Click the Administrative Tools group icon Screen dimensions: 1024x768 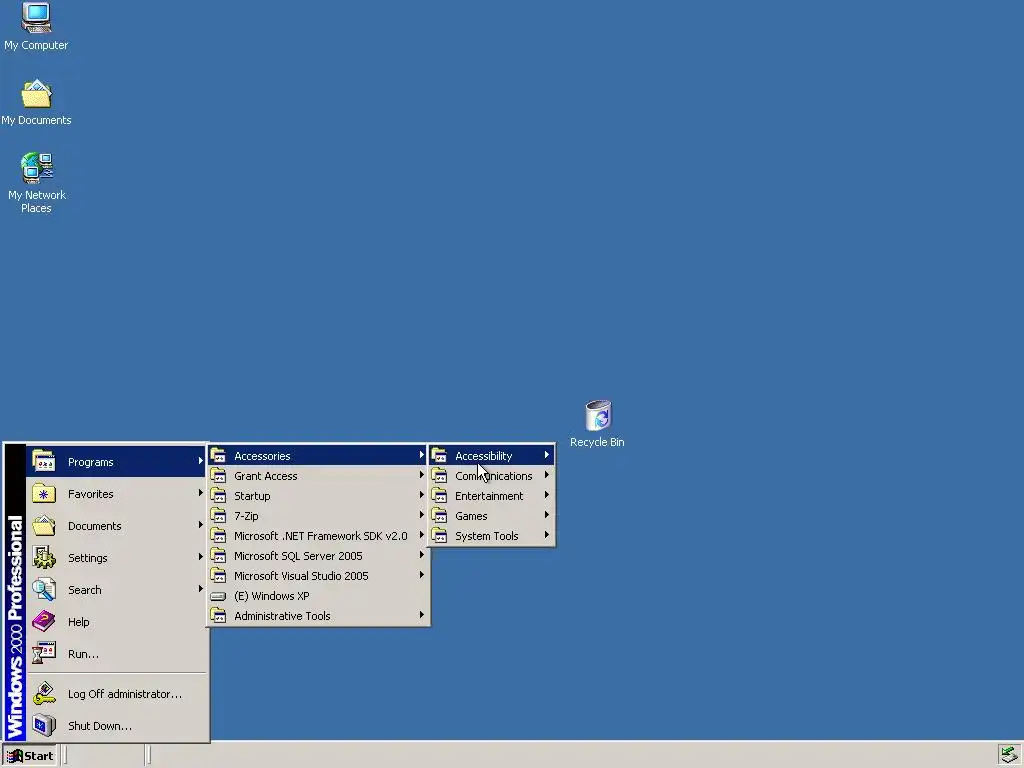tap(218, 616)
